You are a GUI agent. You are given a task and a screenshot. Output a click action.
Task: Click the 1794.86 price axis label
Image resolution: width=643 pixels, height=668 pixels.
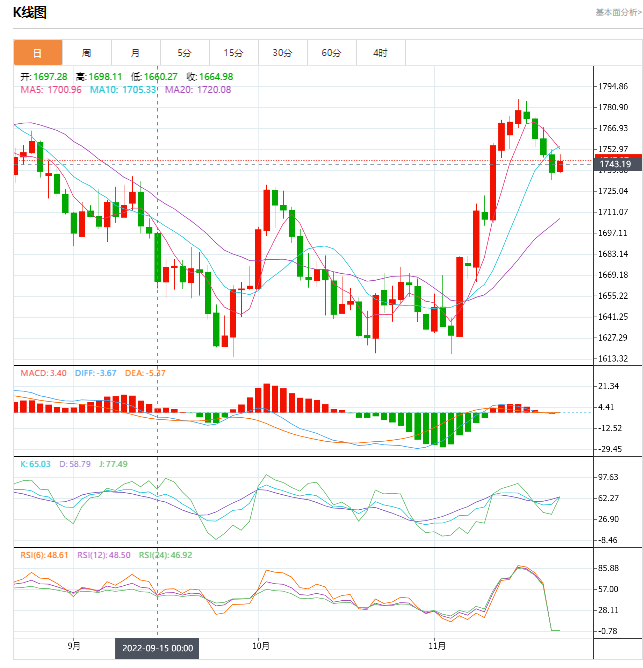pos(613,86)
